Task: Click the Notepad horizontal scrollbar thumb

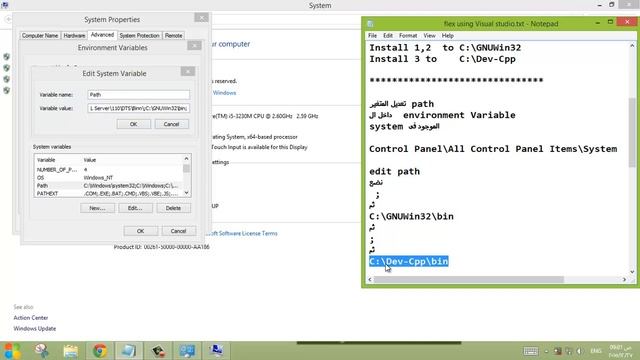Action: 469,280
